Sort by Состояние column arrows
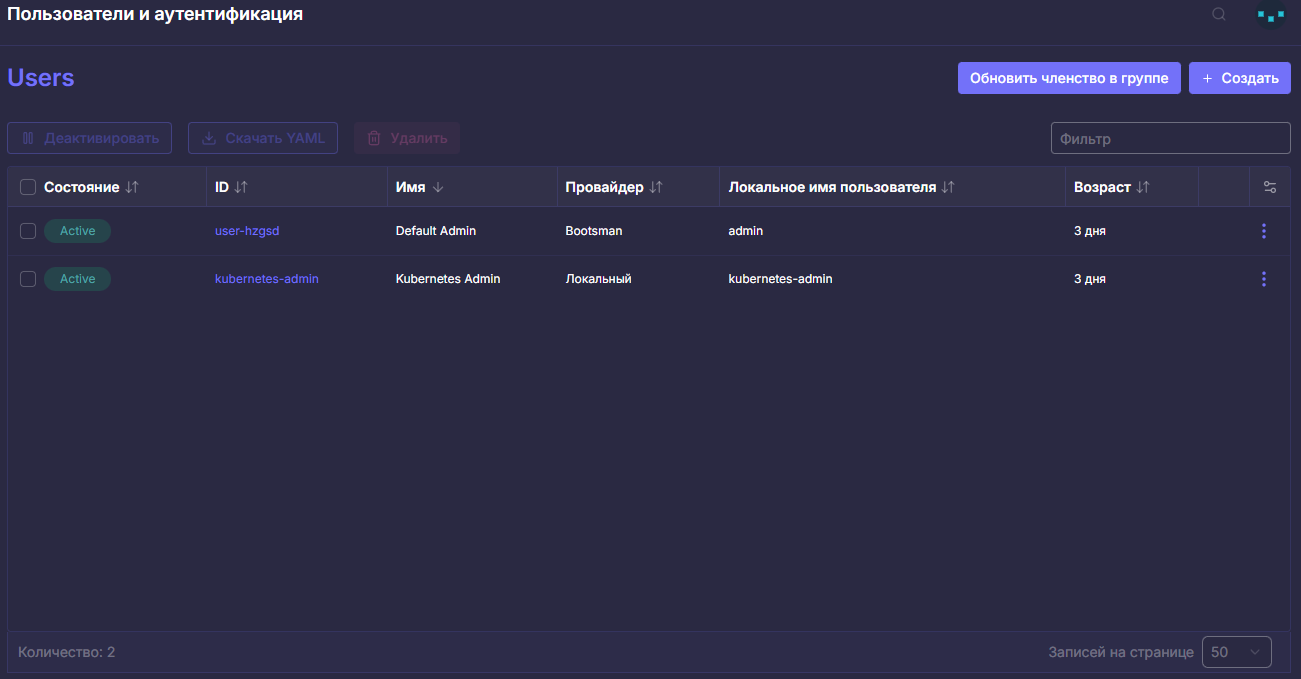Screen dimensions: 1301x679 132,187
